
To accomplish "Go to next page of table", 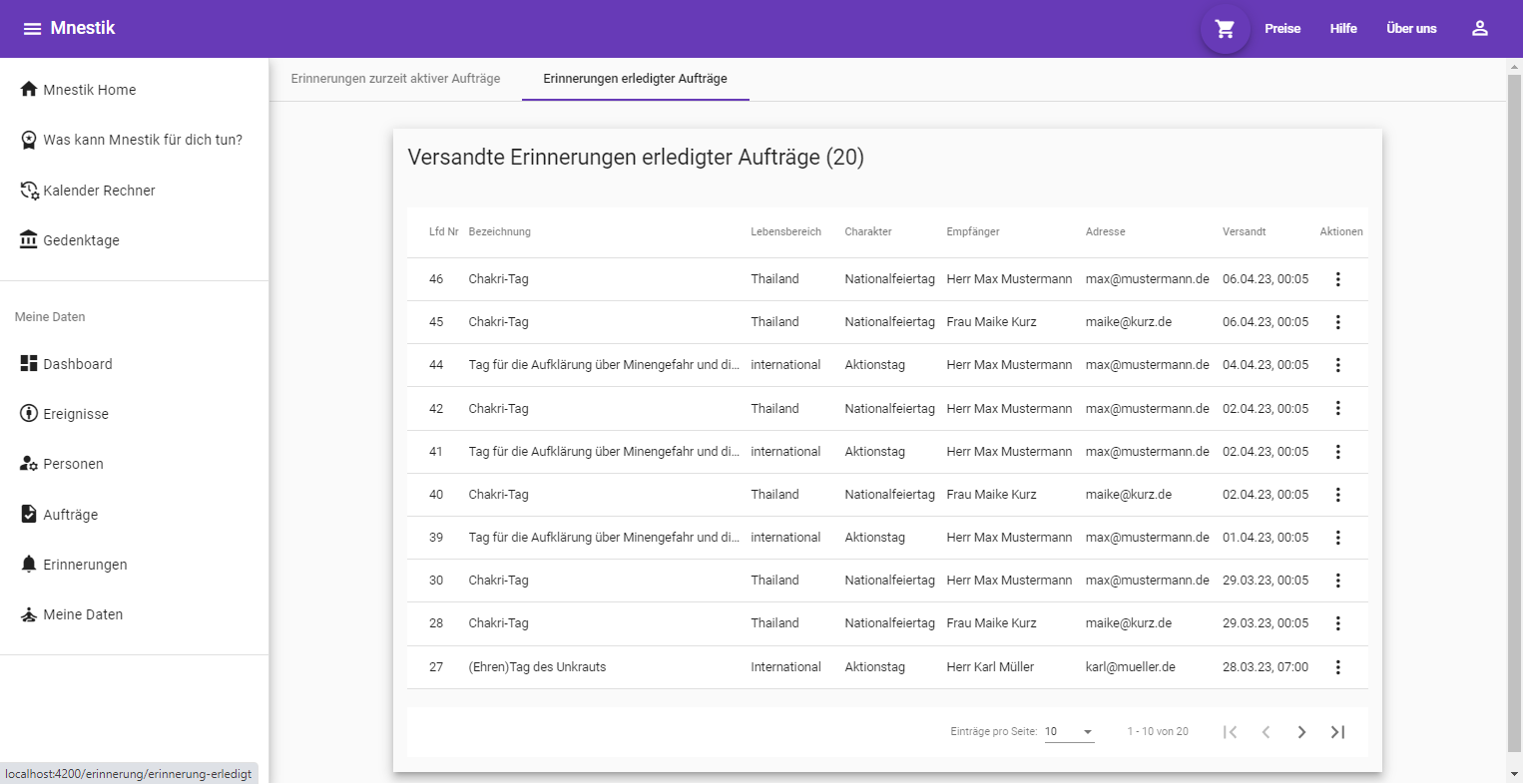I will point(1301,732).
